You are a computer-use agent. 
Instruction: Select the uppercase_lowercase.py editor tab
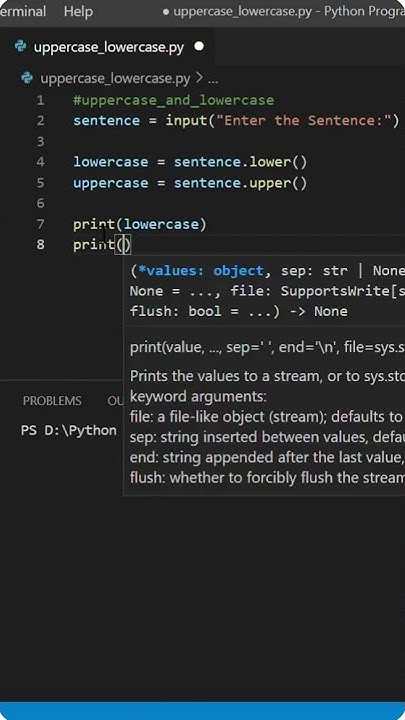tap(108, 47)
